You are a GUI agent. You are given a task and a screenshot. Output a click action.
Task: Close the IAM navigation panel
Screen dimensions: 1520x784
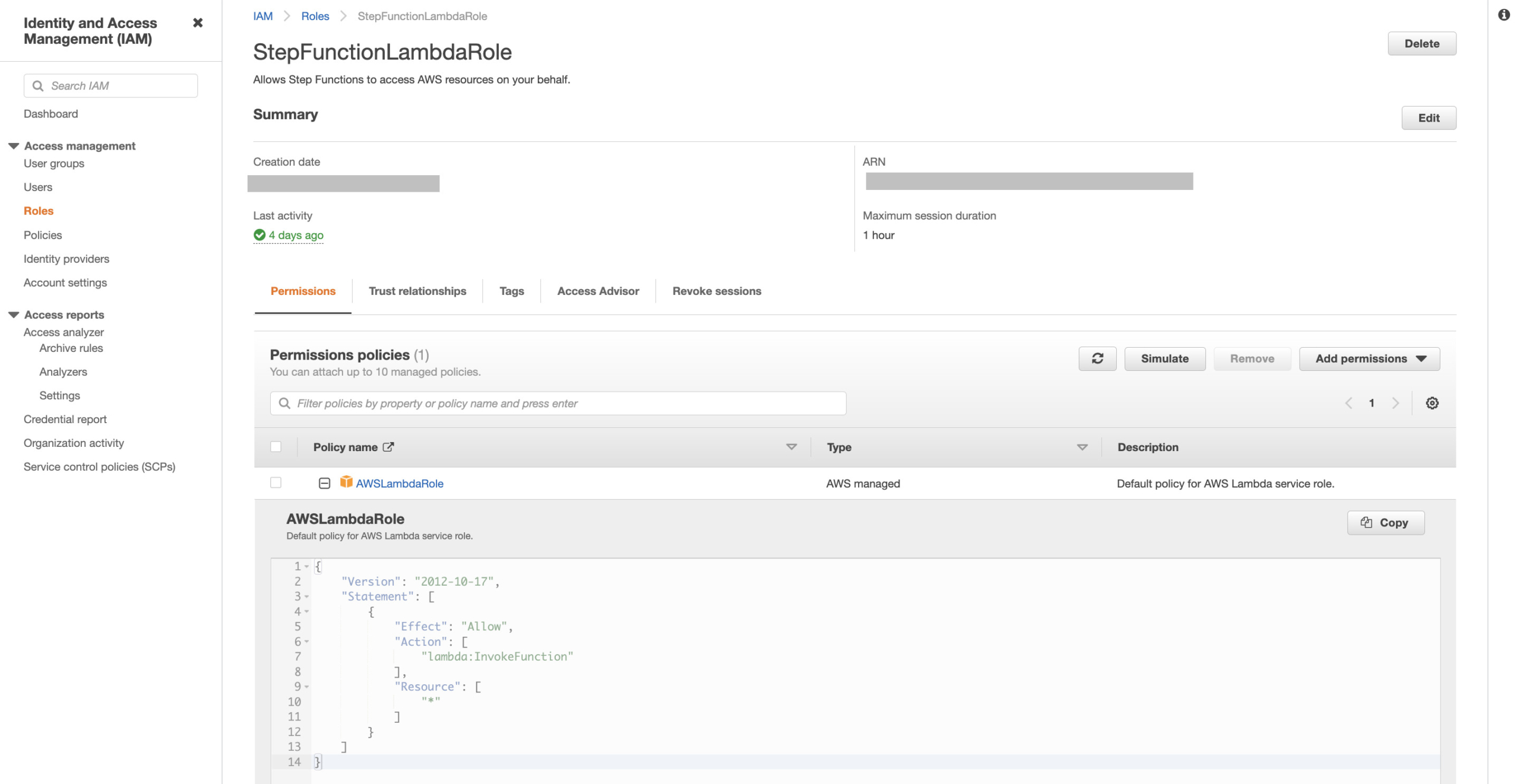point(198,23)
